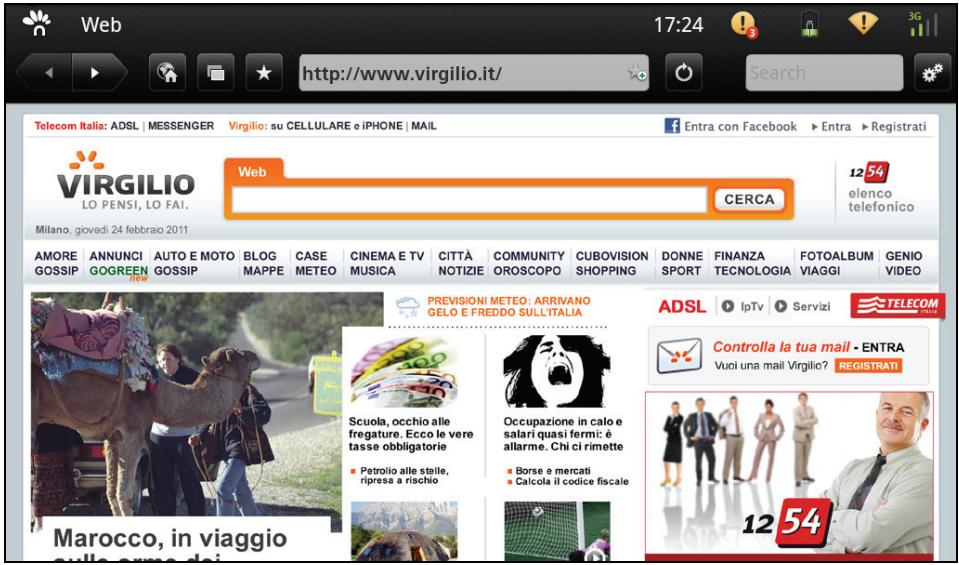Click the Virgilio logo

[124, 181]
